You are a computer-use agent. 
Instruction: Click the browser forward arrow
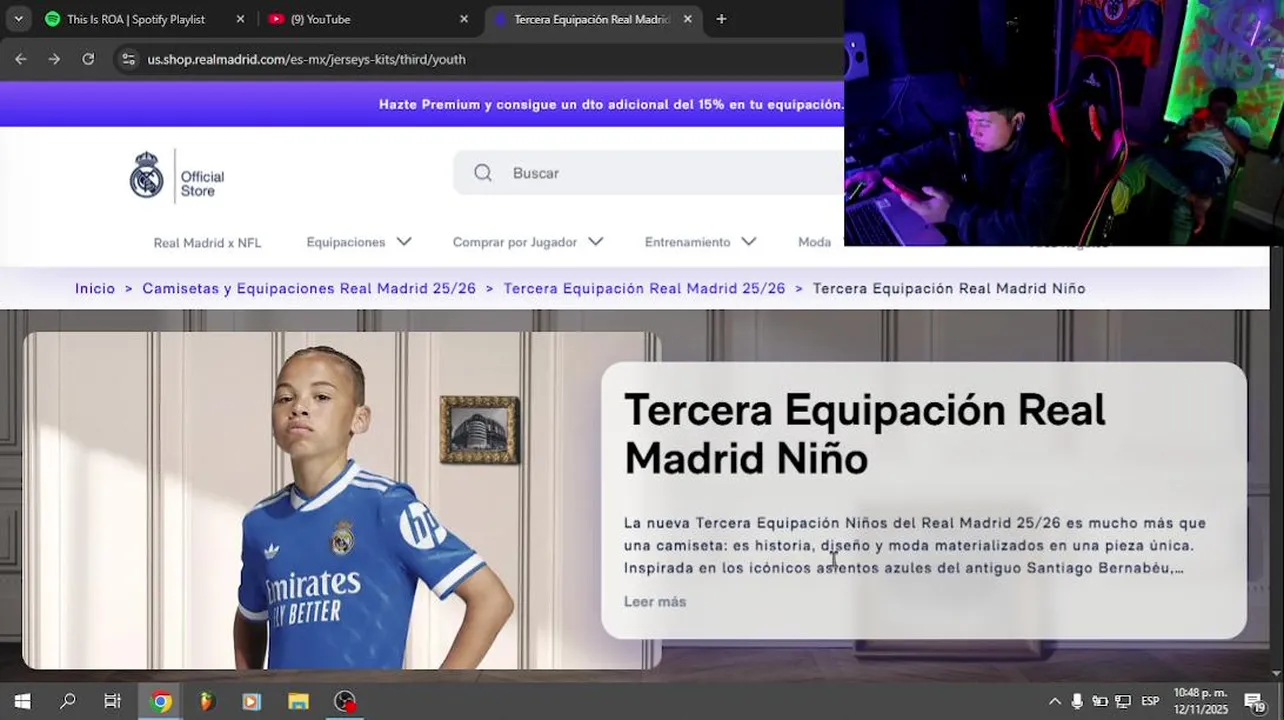pyautogui.click(x=54, y=59)
